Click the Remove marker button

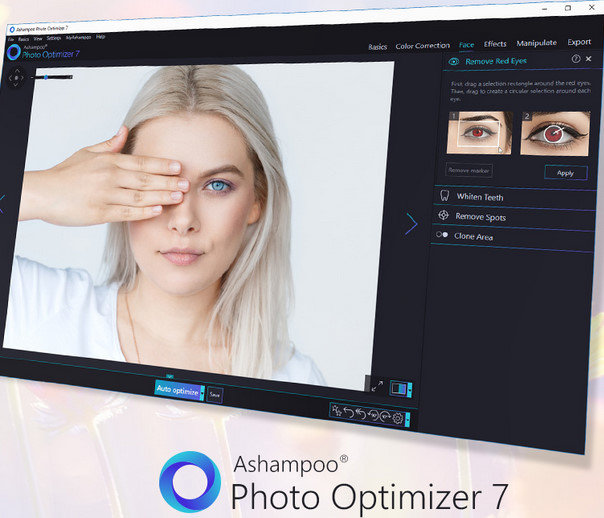[469, 170]
